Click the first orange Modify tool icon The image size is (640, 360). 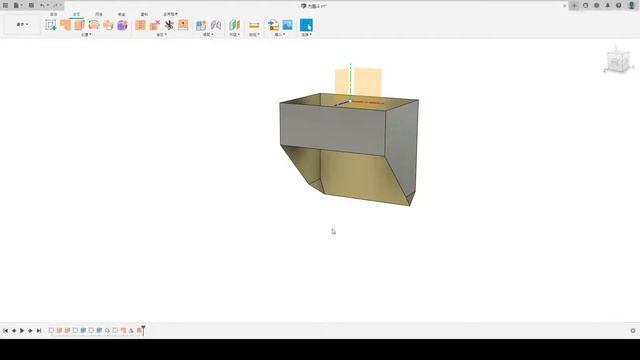pos(140,25)
